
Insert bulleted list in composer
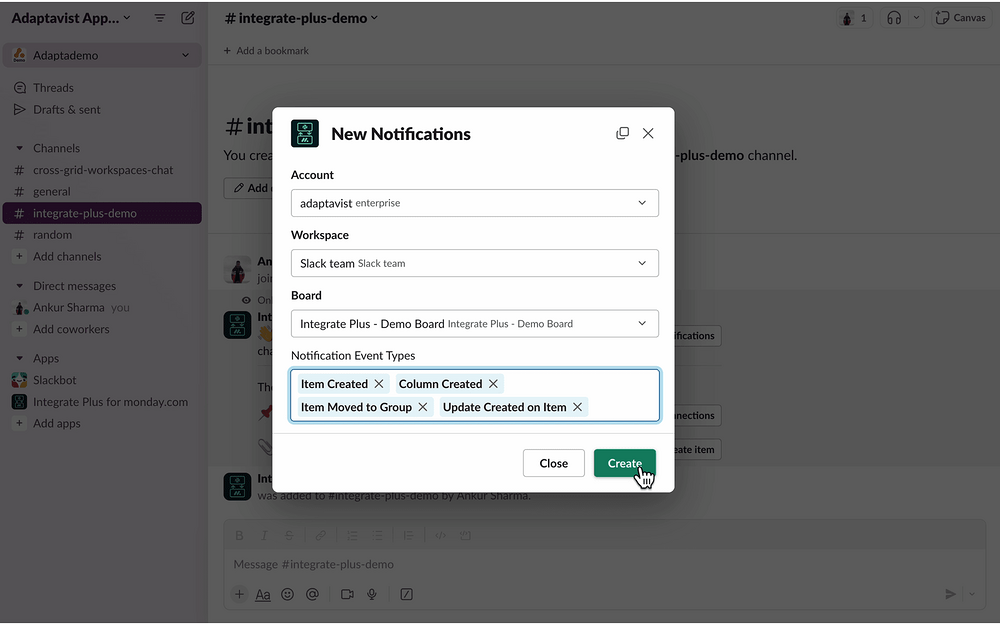[x=377, y=536]
